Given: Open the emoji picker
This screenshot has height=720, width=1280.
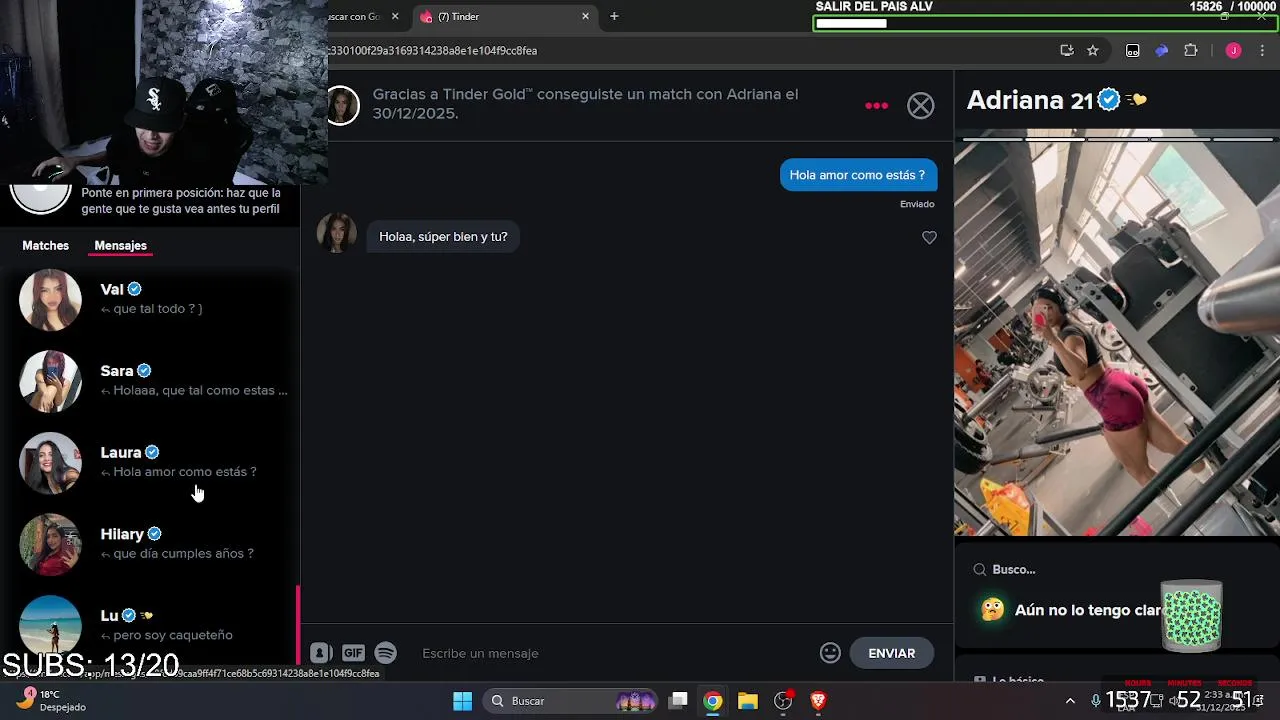Looking at the screenshot, I should pyautogui.click(x=830, y=653).
